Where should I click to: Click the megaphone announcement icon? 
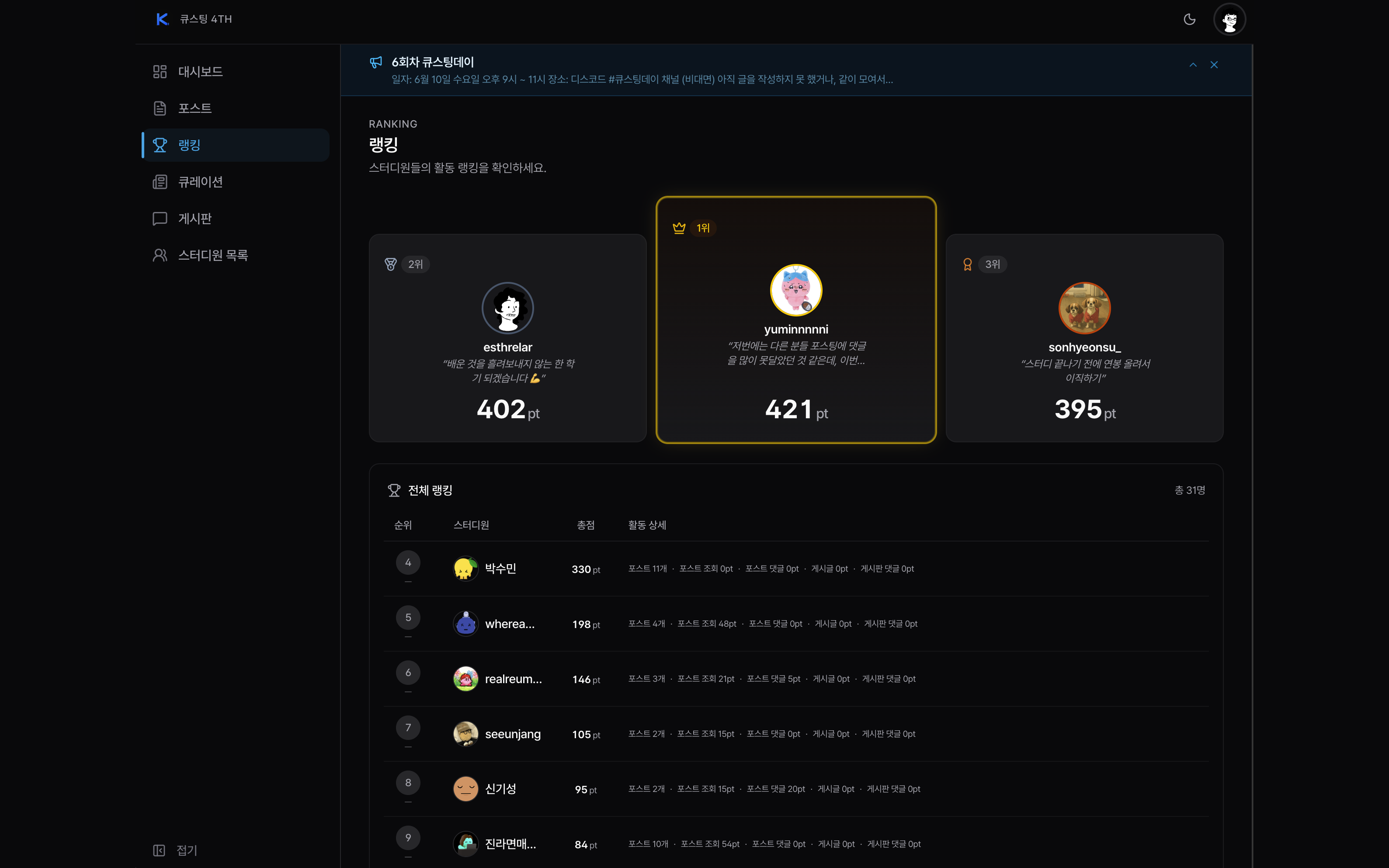(x=376, y=62)
